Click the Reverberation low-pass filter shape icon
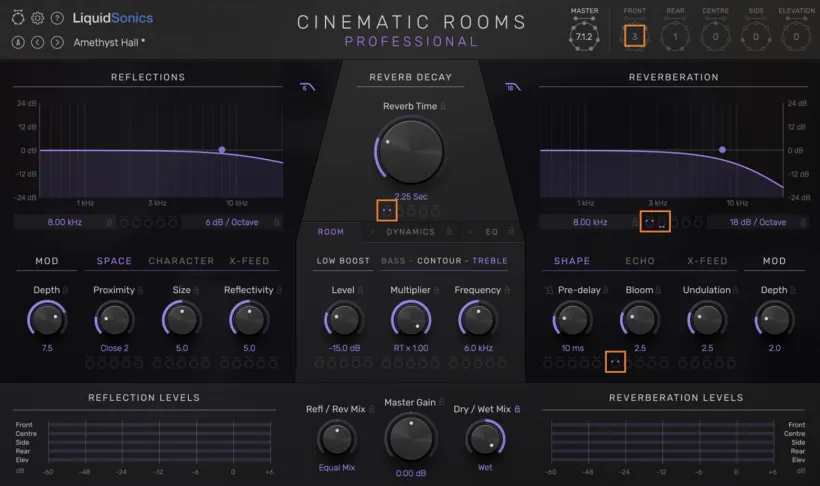 pyautogui.click(x=513, y=87)
